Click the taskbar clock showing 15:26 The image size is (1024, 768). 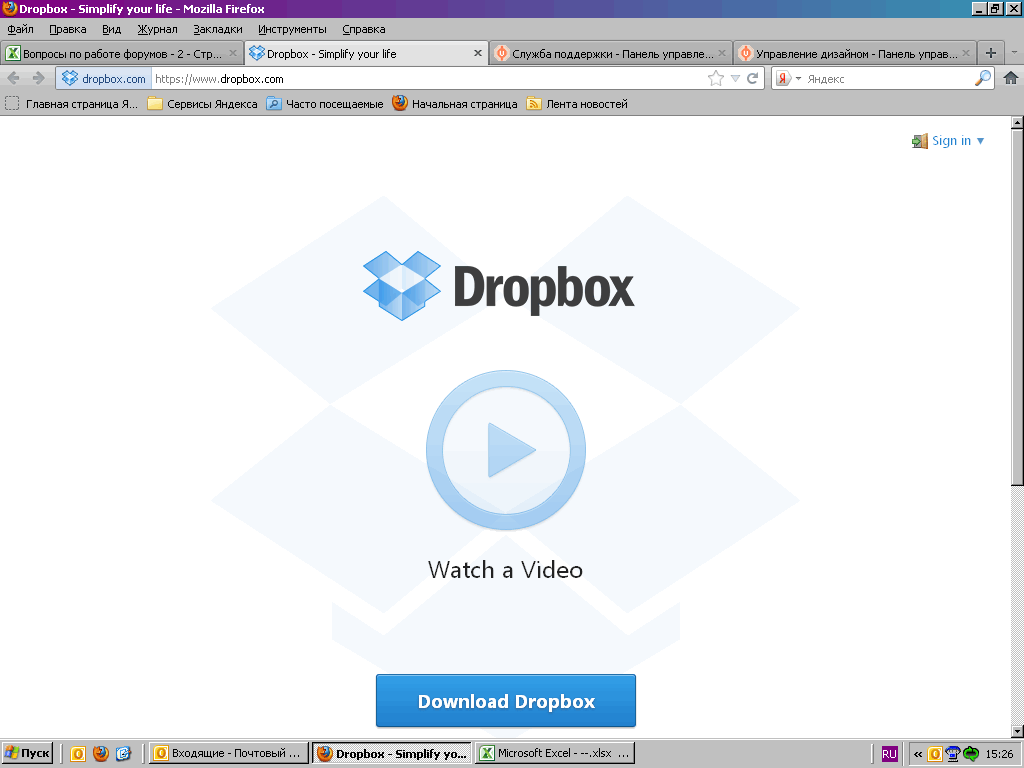click(x=999, y=754)
